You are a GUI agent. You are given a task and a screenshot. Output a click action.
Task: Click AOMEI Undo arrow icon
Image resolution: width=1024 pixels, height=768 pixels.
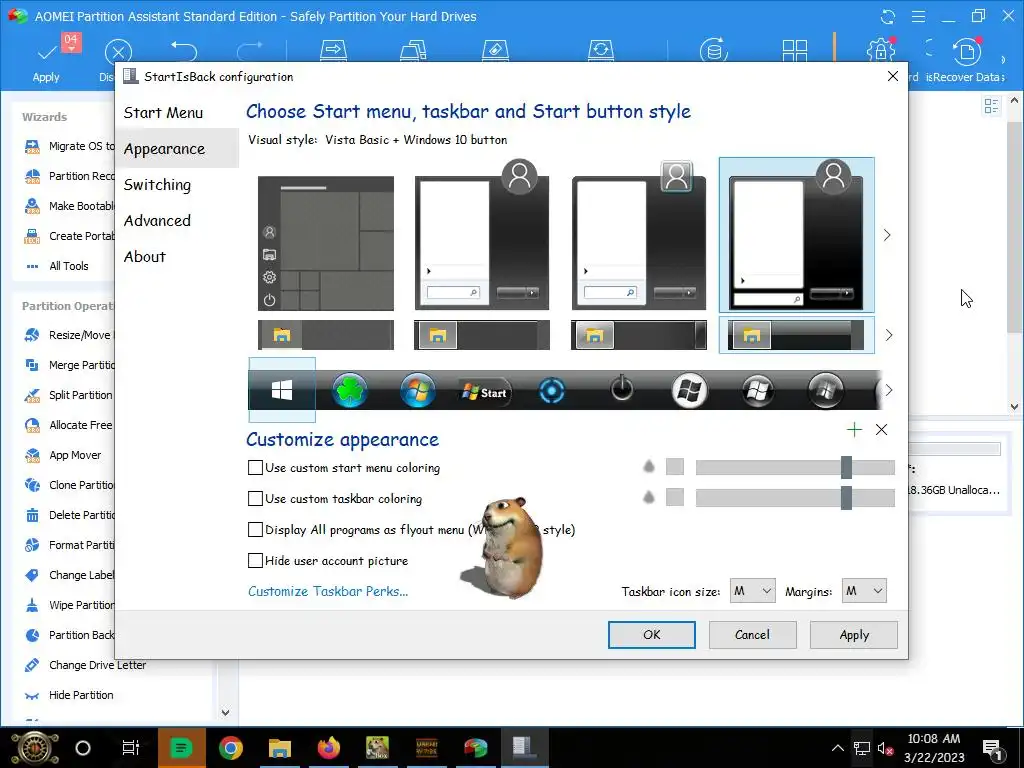point(184,50)
